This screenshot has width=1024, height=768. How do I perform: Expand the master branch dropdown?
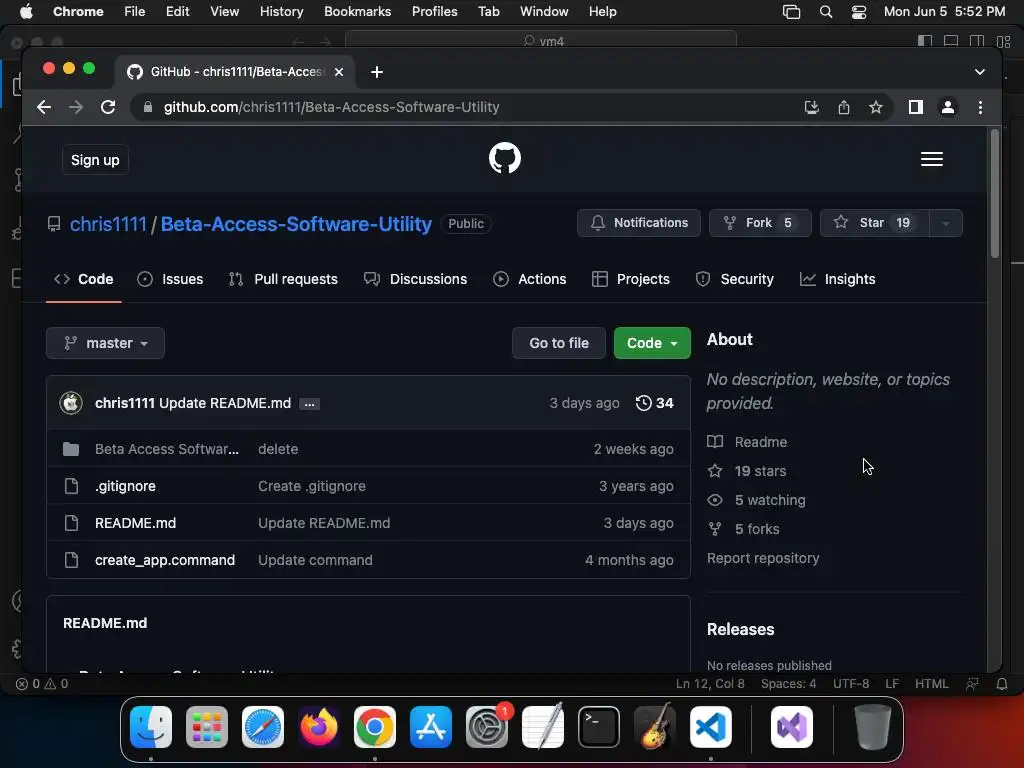tap(105, 343)
